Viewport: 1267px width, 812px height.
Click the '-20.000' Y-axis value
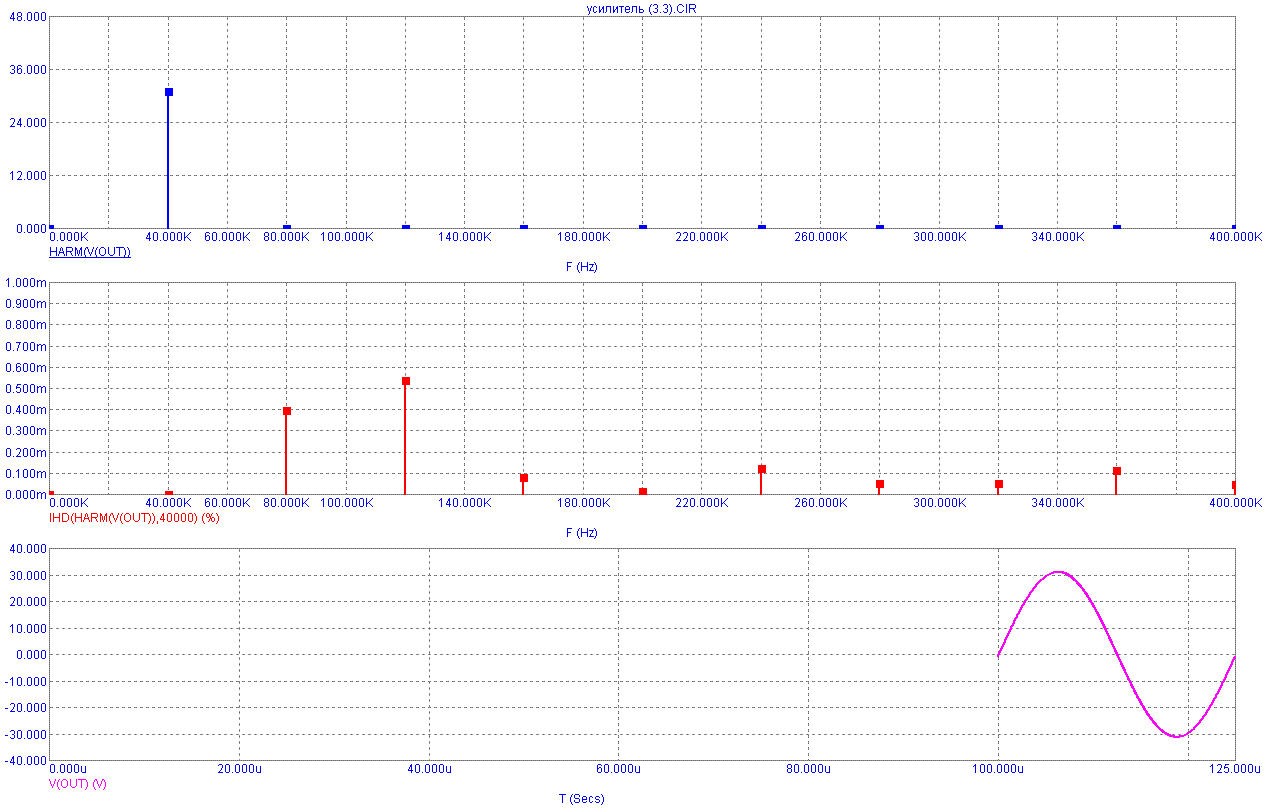tap(24, 708)
